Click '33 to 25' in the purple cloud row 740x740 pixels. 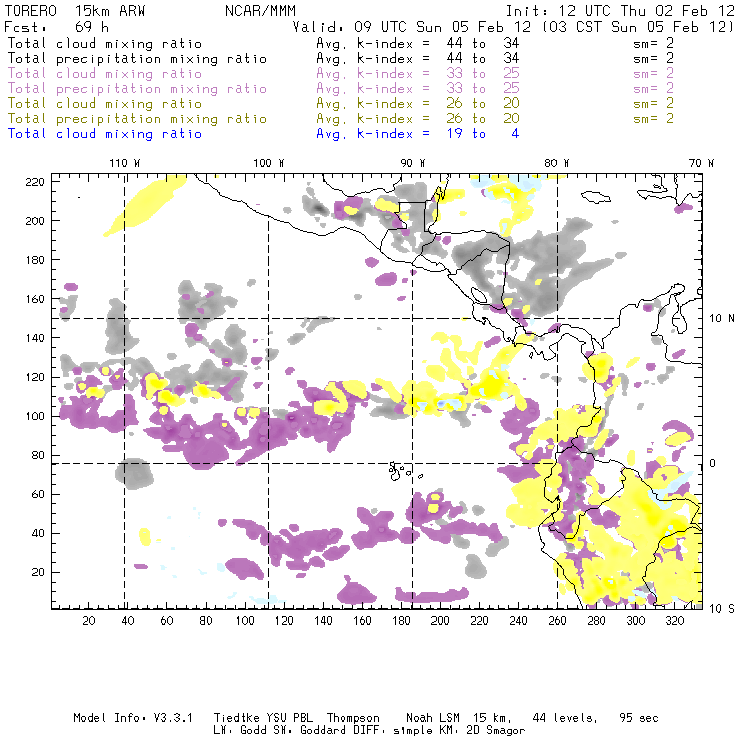[483, 73]
